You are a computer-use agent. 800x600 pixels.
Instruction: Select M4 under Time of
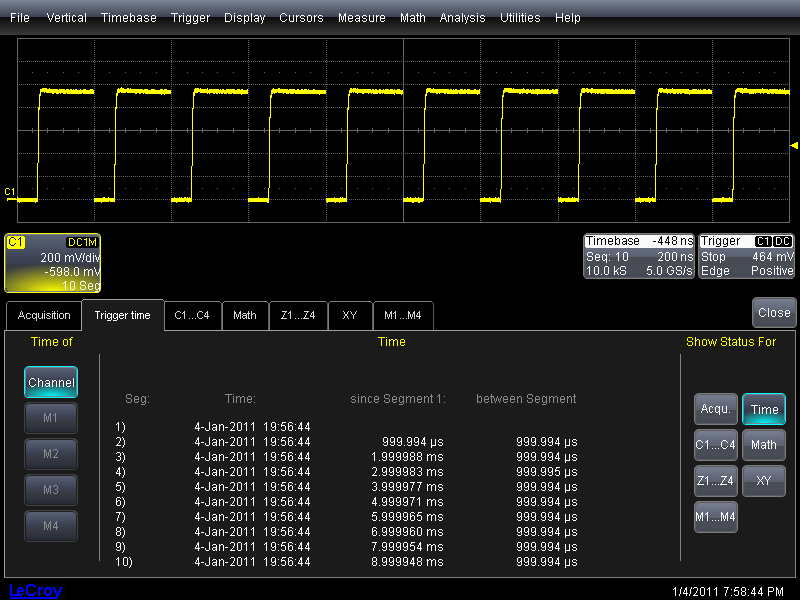[x=51, y=526]
